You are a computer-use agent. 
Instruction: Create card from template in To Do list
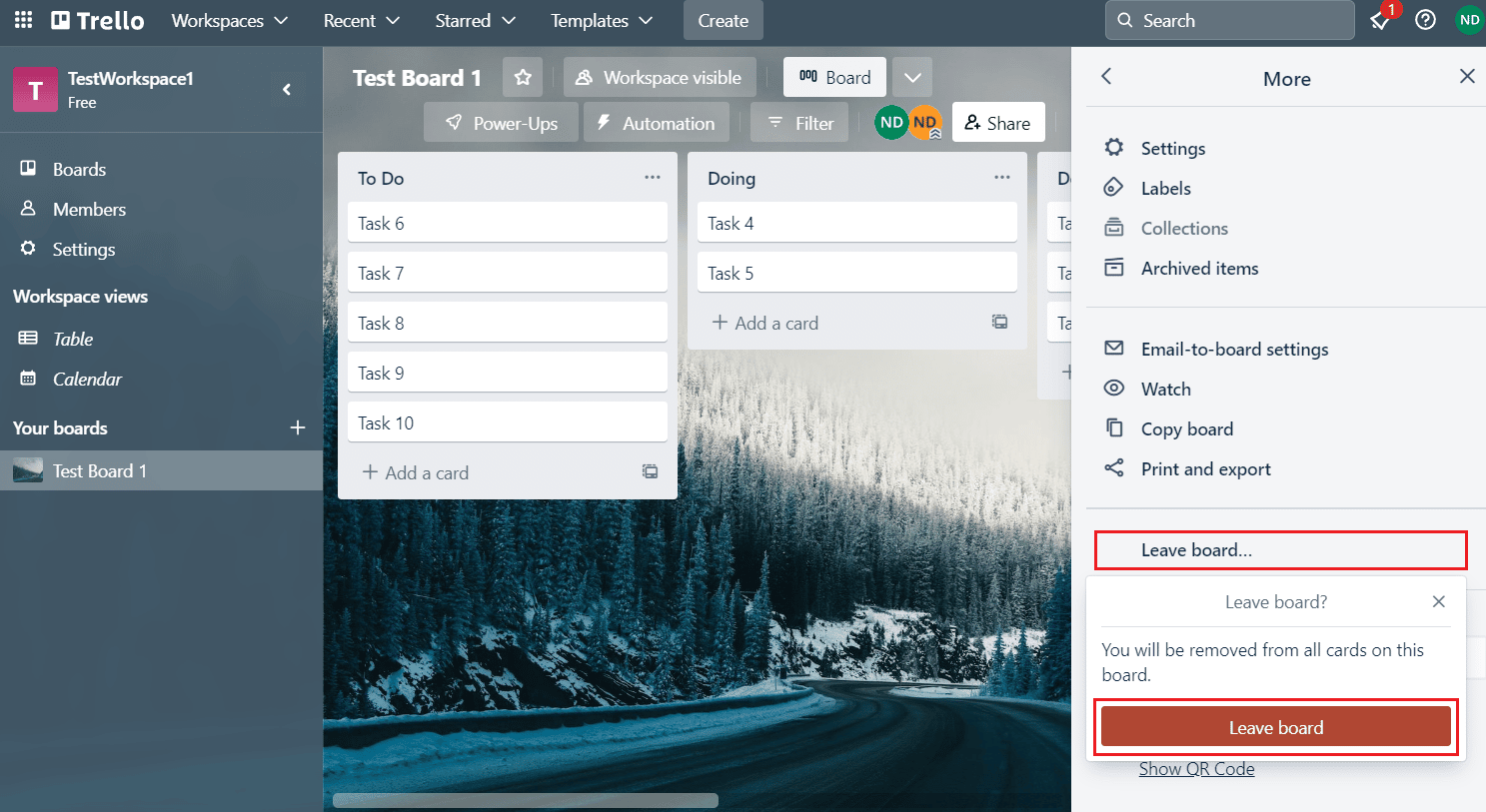pos(650,471)
